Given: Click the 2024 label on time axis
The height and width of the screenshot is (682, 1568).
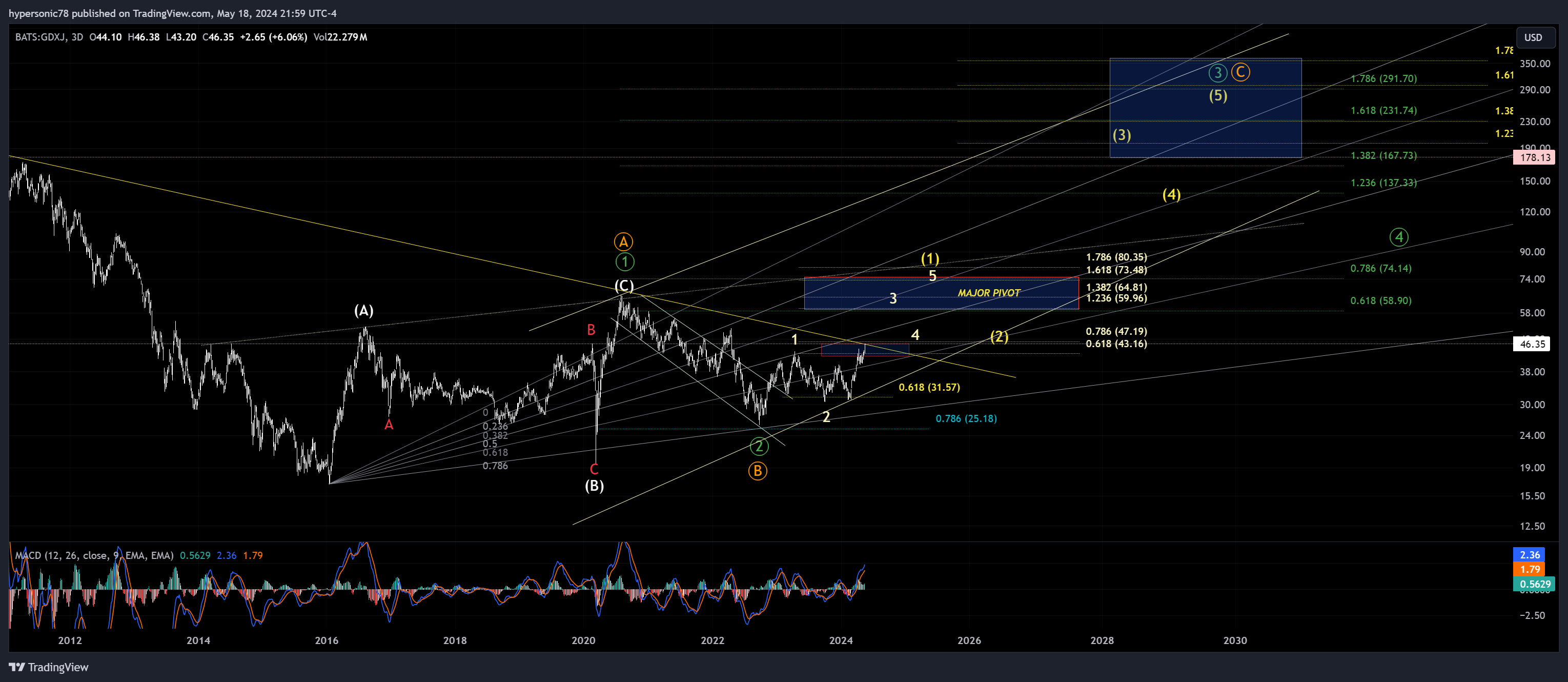Looking at the screenshot, I should point(841,640).
